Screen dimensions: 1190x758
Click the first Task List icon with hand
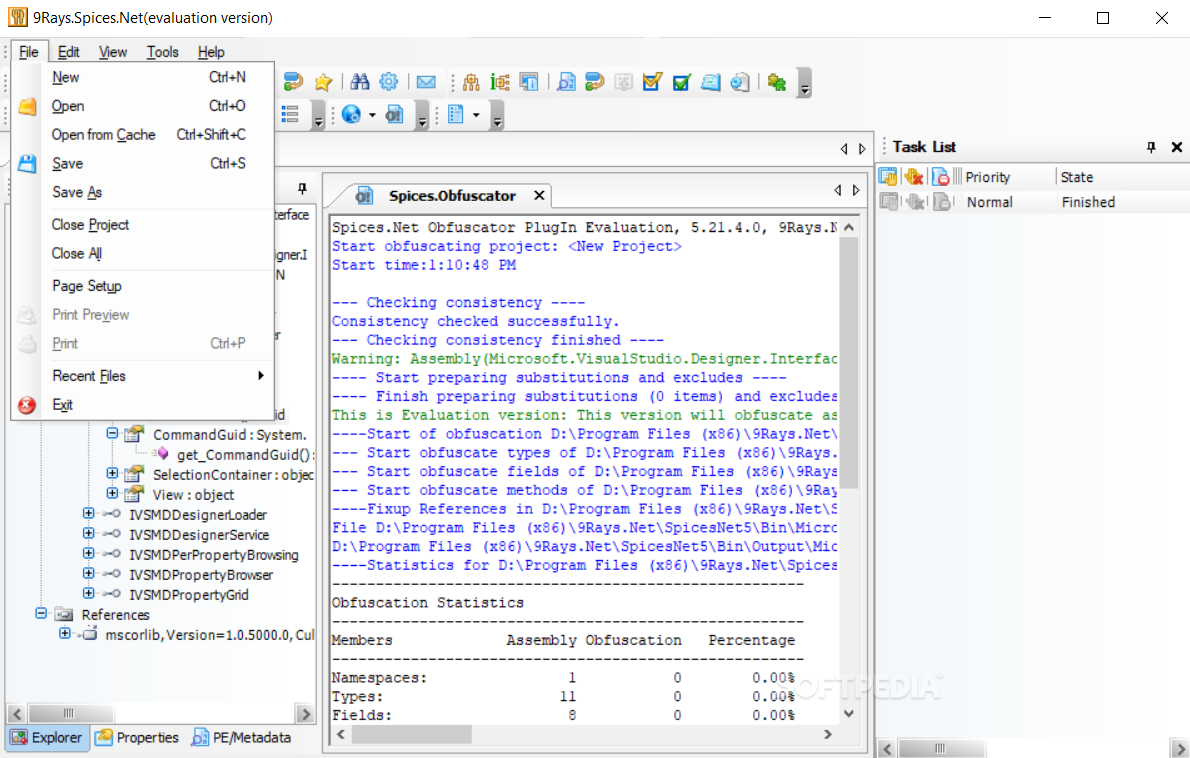tap(888, 177)
